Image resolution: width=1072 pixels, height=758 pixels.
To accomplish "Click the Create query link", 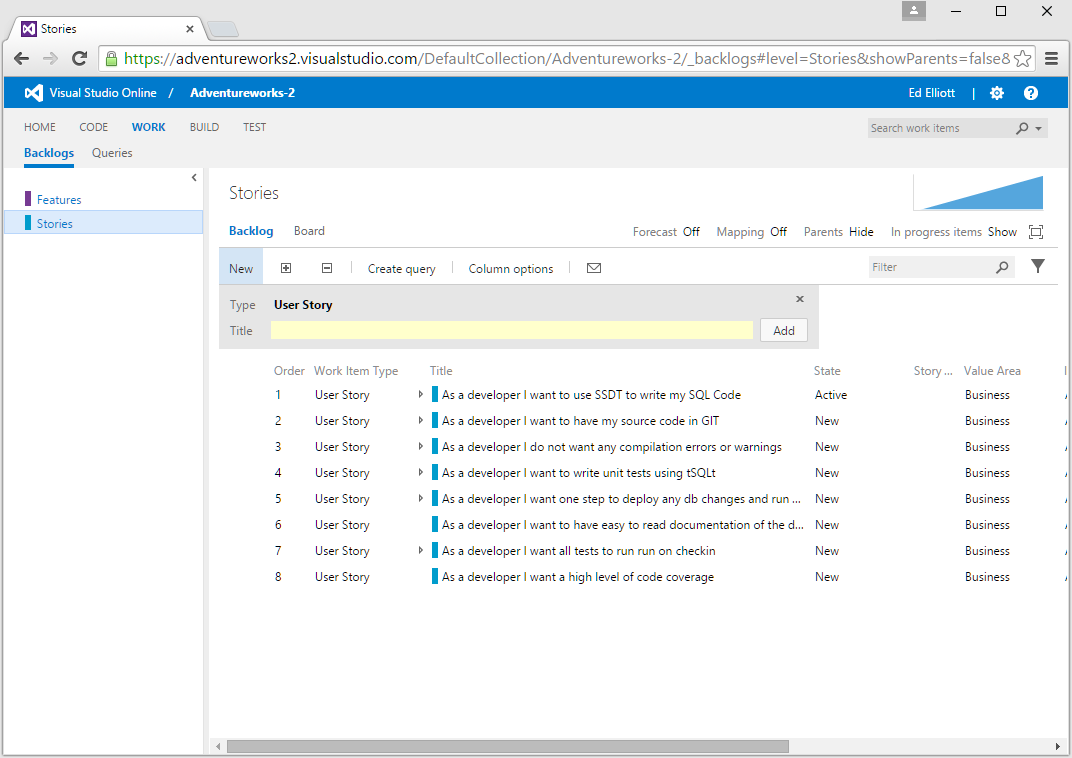I will point(401,268).
